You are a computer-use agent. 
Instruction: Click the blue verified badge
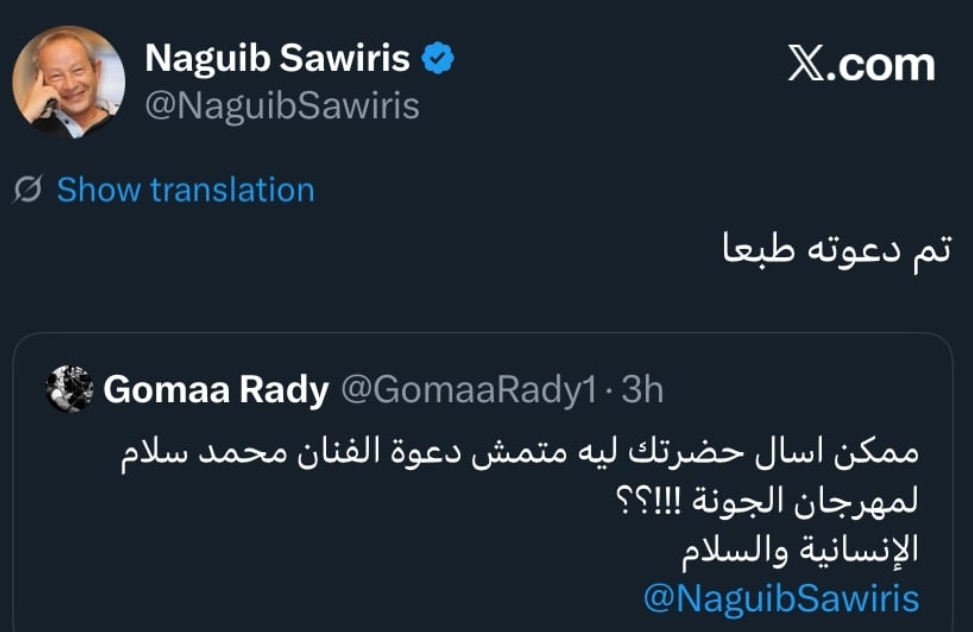437,59
